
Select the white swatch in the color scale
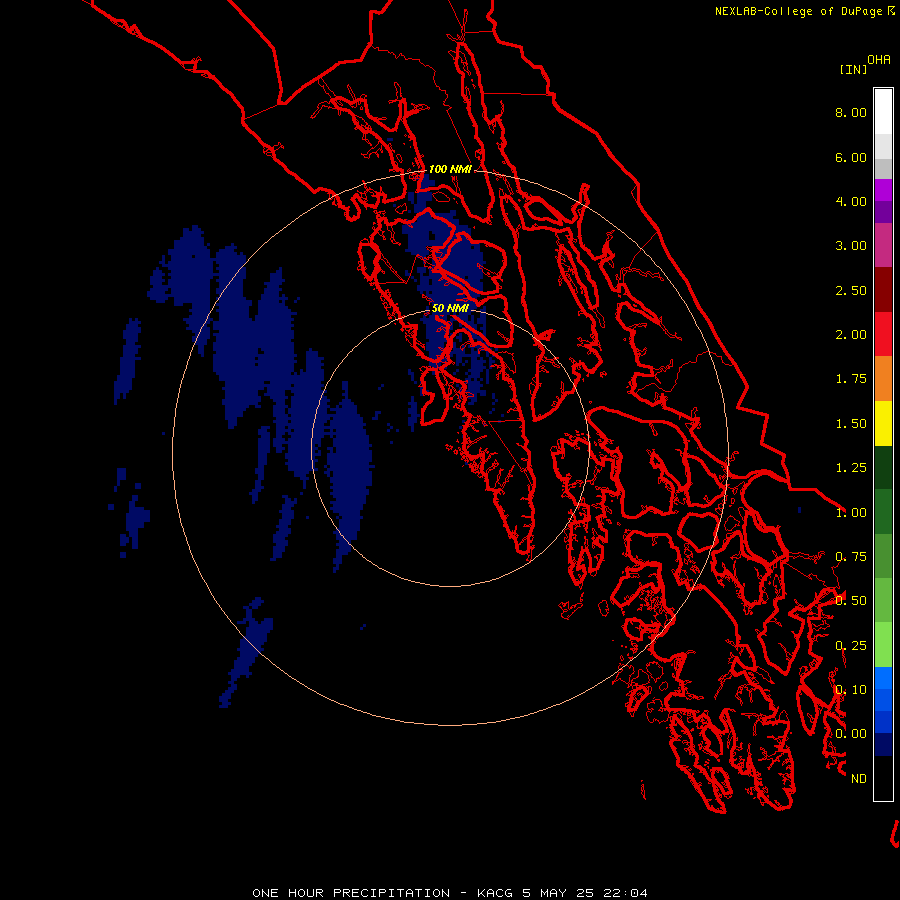pos(883,111)
